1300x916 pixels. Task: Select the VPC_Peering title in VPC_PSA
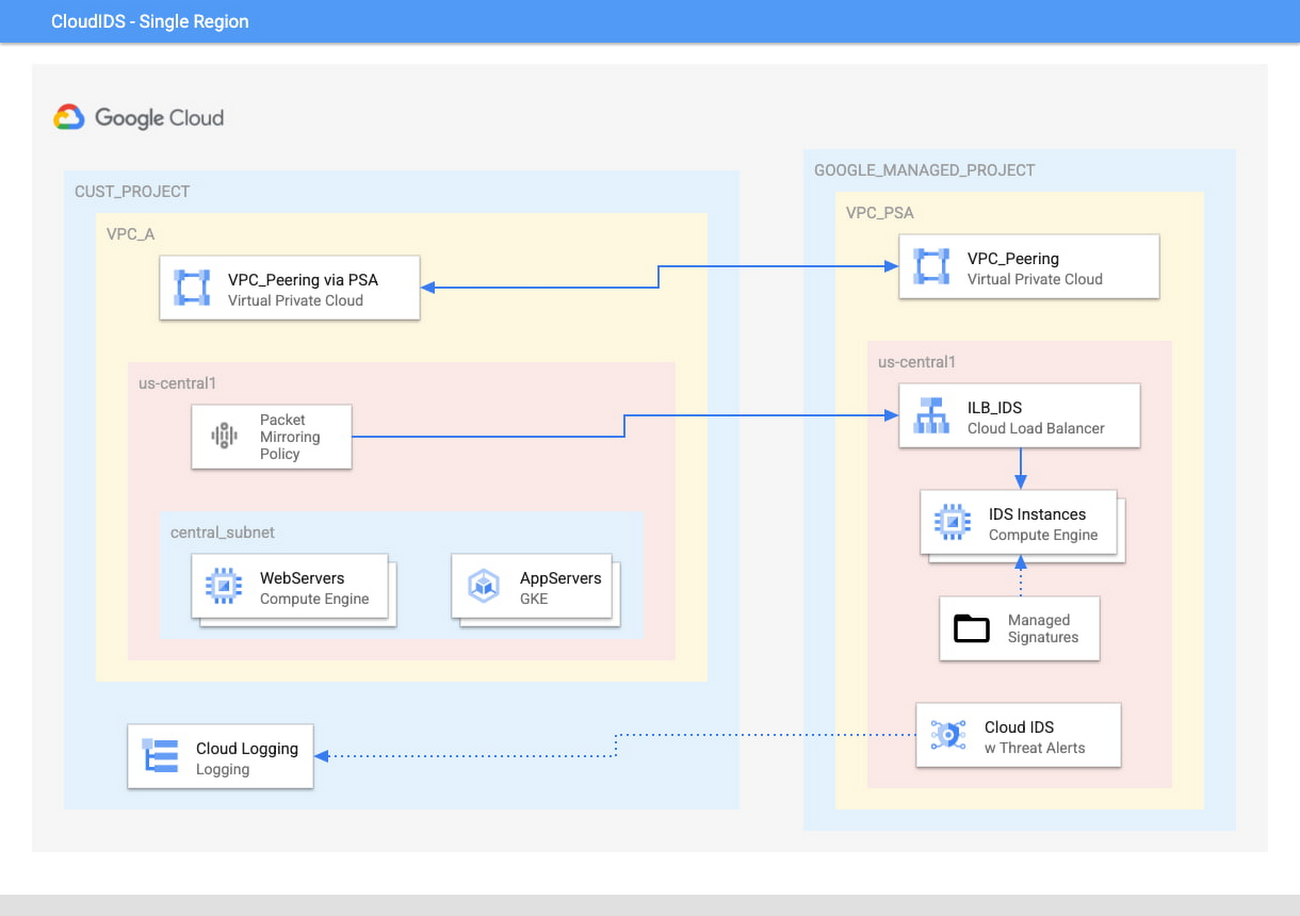click(1013, 258)
